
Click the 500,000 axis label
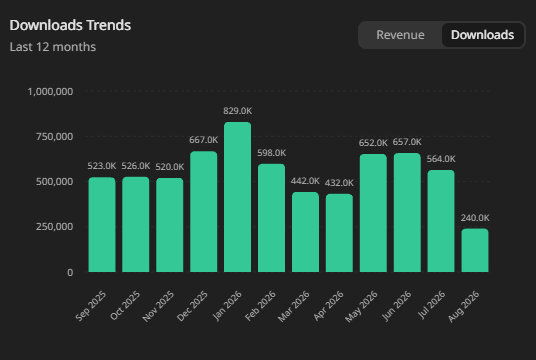click(x=54, y=182)
